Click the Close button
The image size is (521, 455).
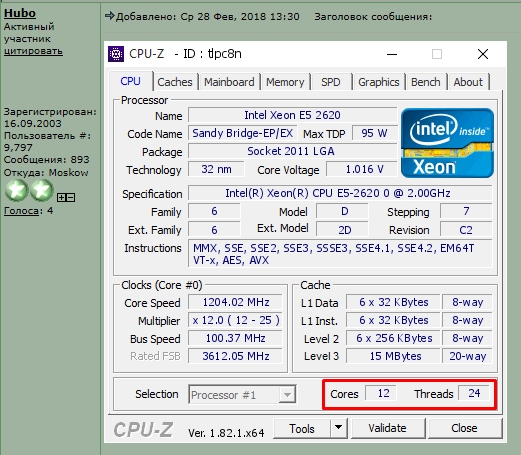[x=465, y=428]
